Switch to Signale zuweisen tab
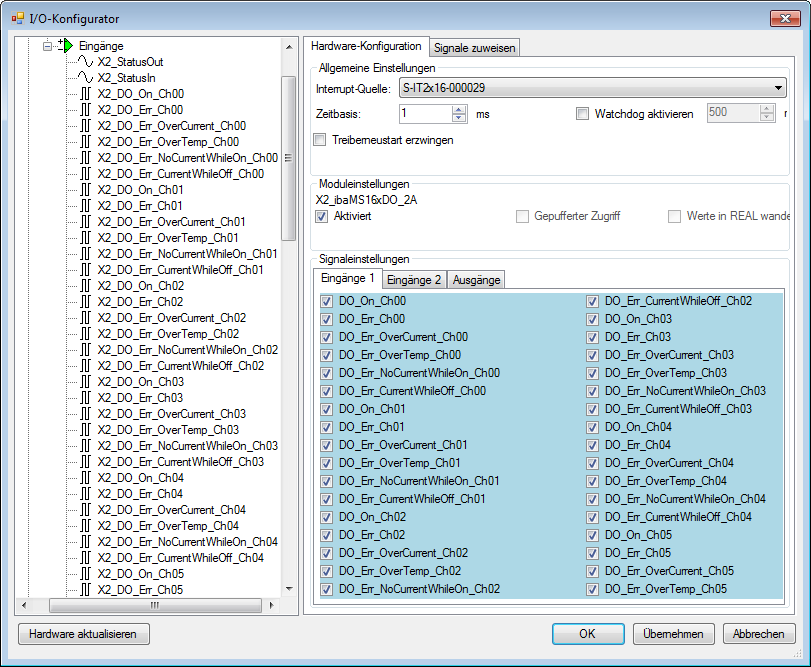The width and height of the screenshot is (811, 667). 475,47
